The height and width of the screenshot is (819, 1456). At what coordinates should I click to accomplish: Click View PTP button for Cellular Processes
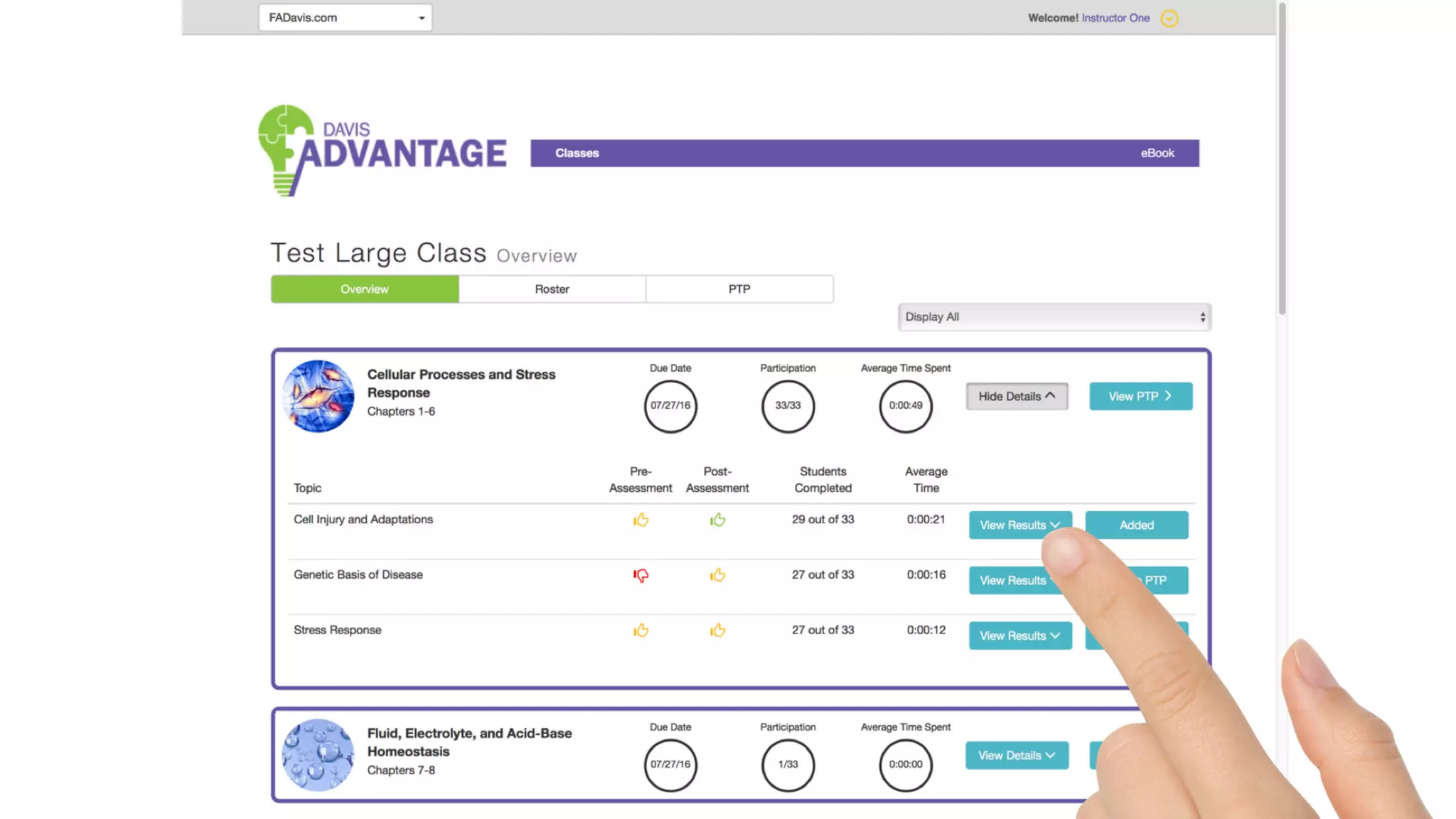(1140, 397)
